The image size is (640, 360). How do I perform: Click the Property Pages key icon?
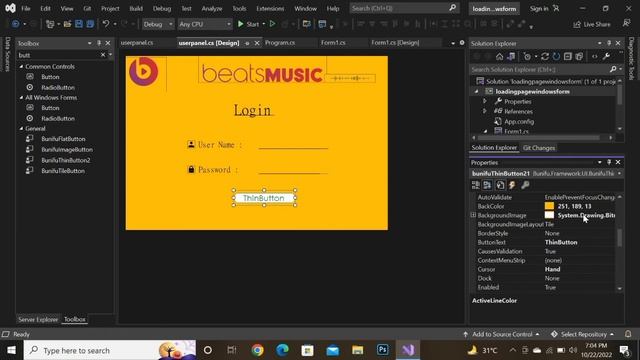(x=525, y=185)
